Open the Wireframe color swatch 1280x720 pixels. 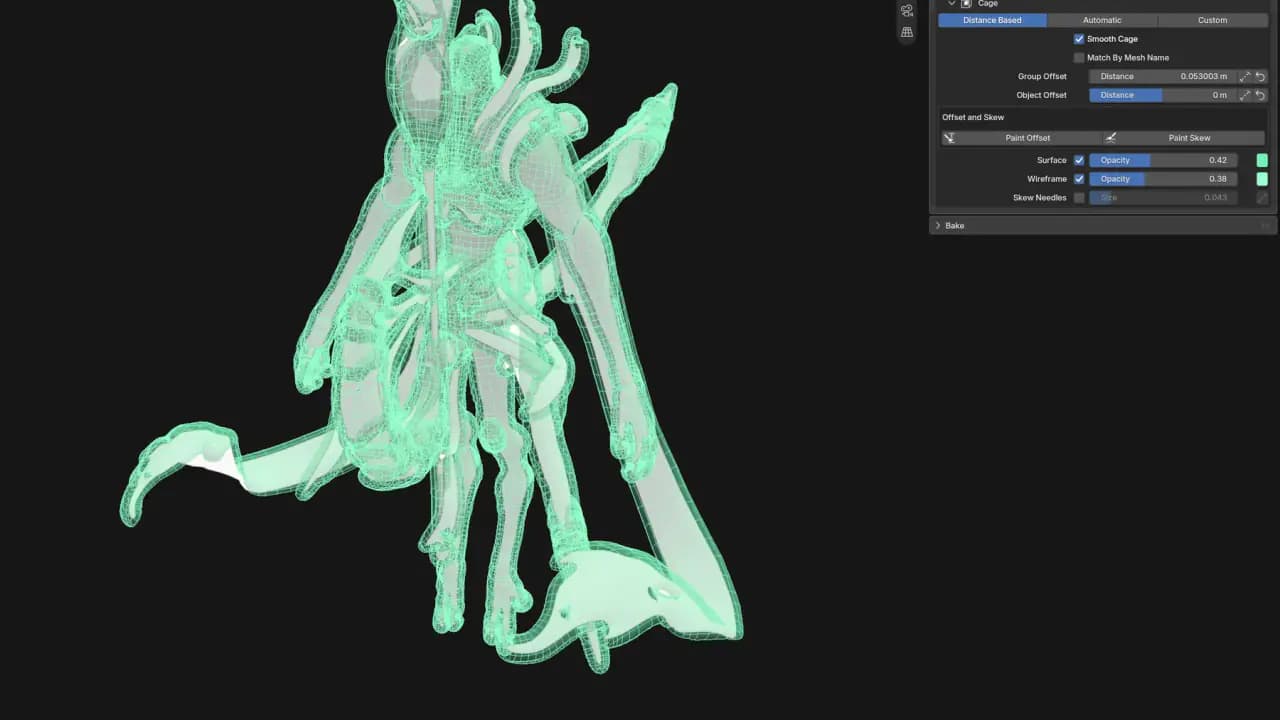click(1262, 179)
